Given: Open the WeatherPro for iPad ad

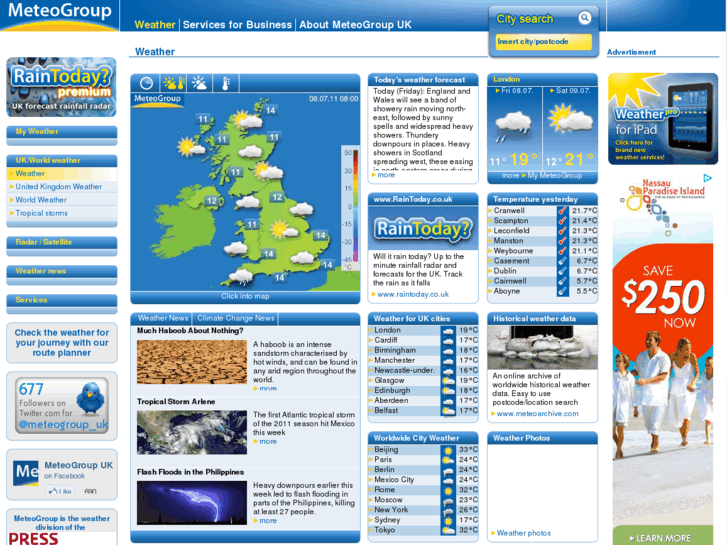Looking at the screenshot, I should (x=663, y=119).
